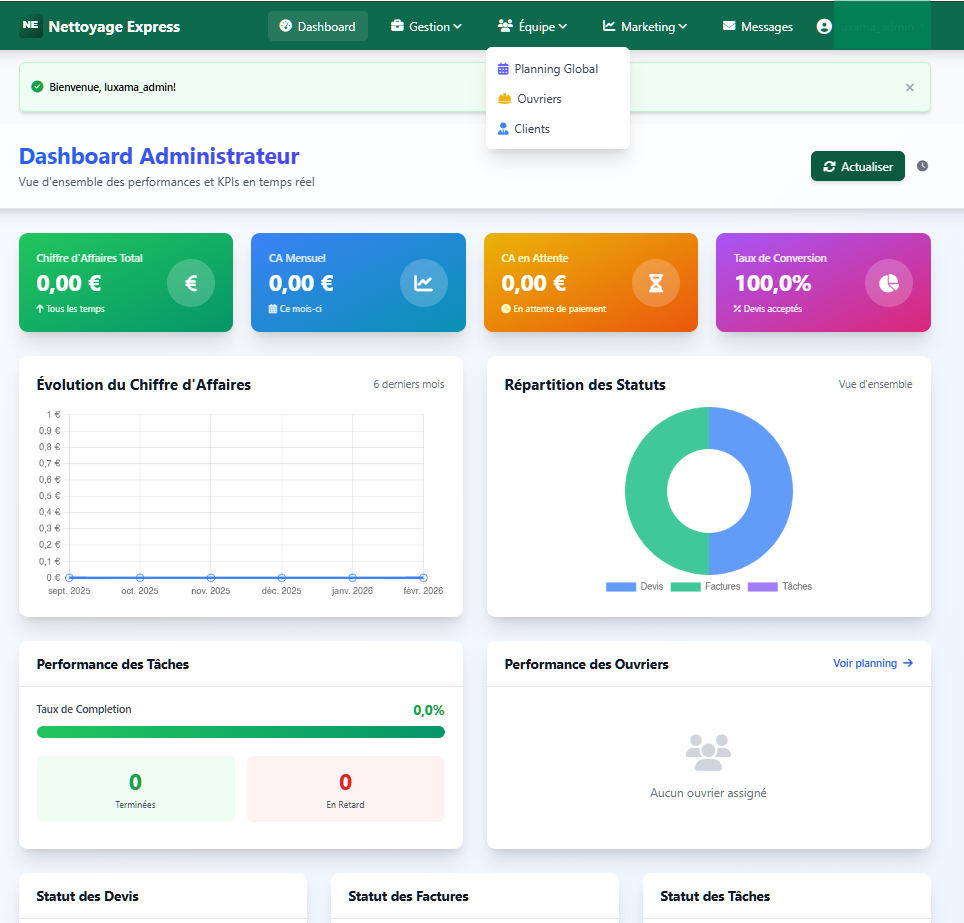Viewport: 964px width, 923px height.
Task: Click the févr. 2026 chart data point
Action: [x=424, y=577]
